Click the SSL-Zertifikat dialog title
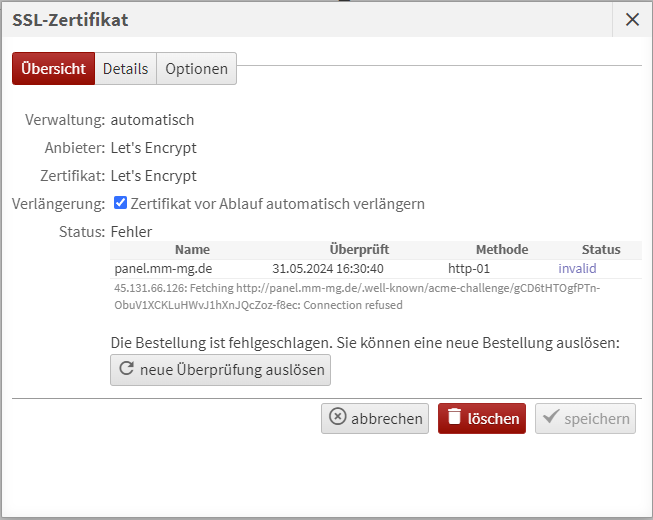Viewport: 653px width, 520px height. [x=70, y=19]
